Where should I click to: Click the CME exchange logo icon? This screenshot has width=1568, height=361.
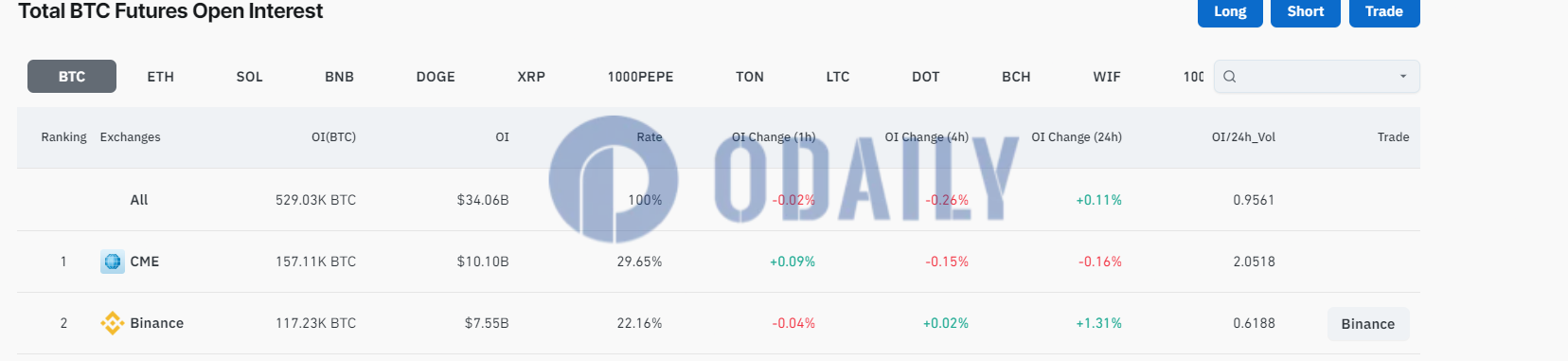click(x=113, y=262)
